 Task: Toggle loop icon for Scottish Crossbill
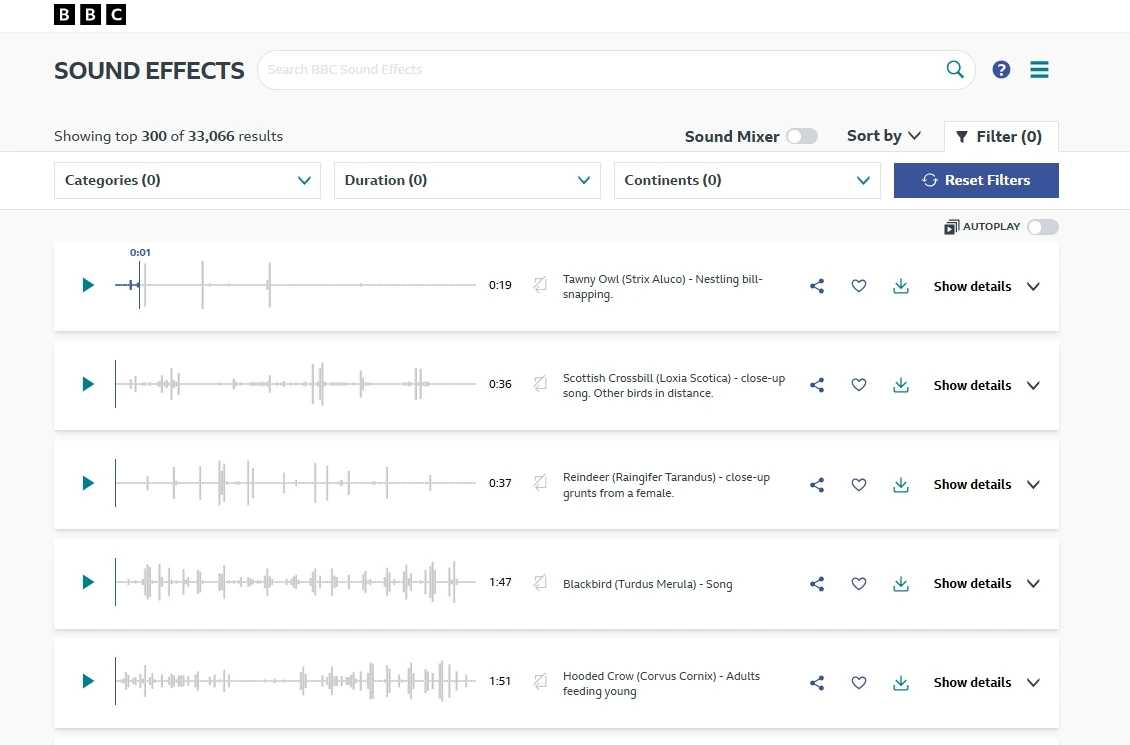tap(540, 383)
